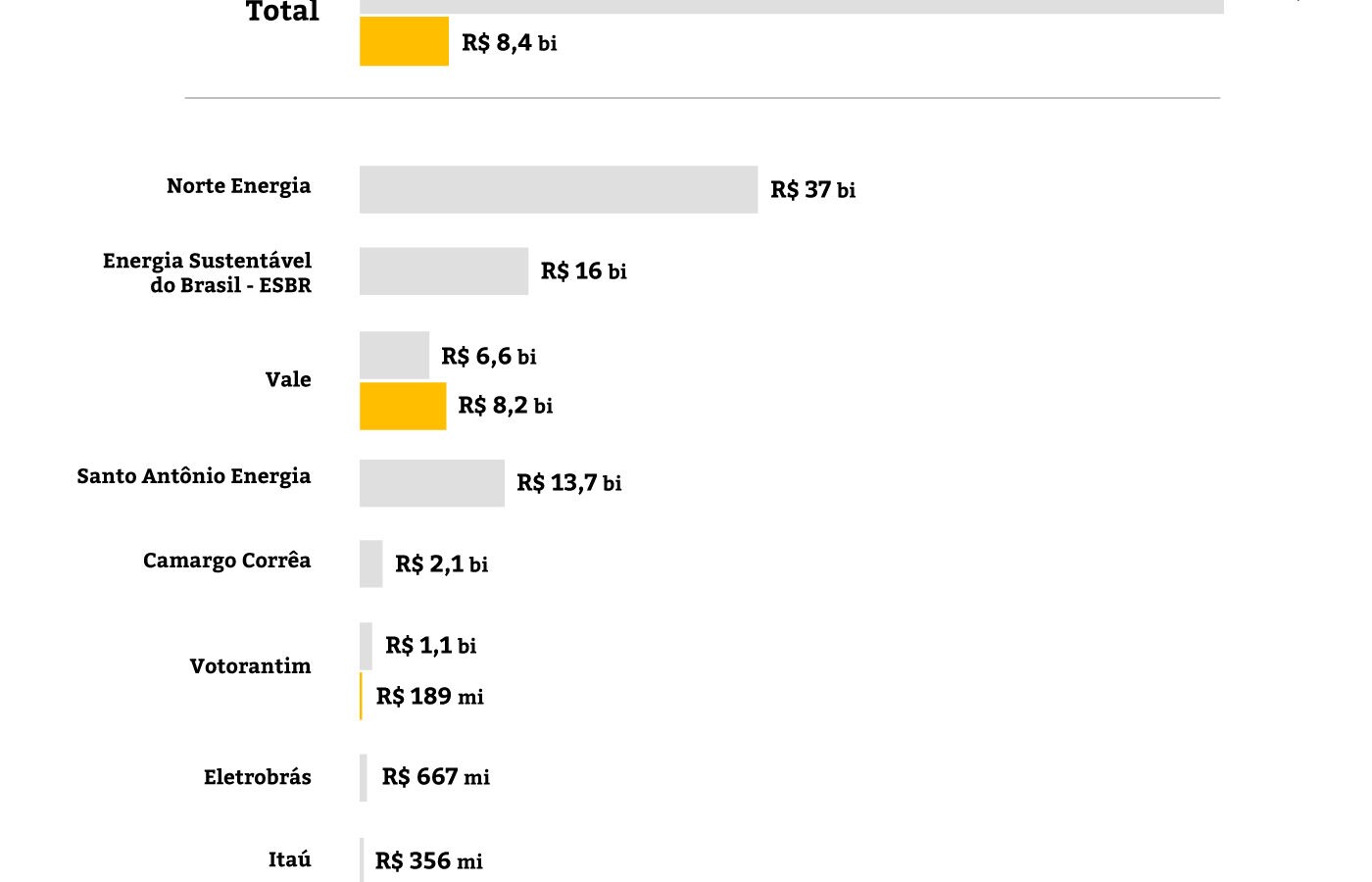The width and height of the screenshot is (1372, 882).
Task: Click the R$ 667 mi value
Action: point(435,777)
